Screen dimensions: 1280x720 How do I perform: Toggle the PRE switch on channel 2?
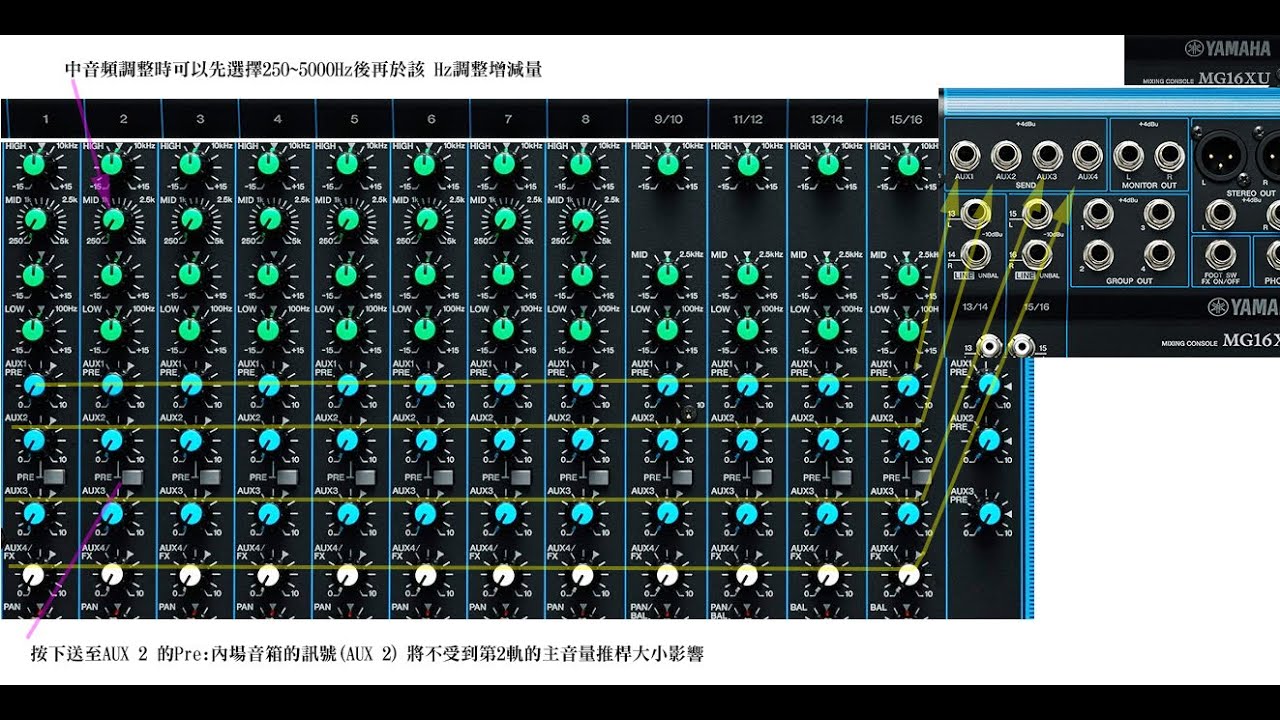132,477
